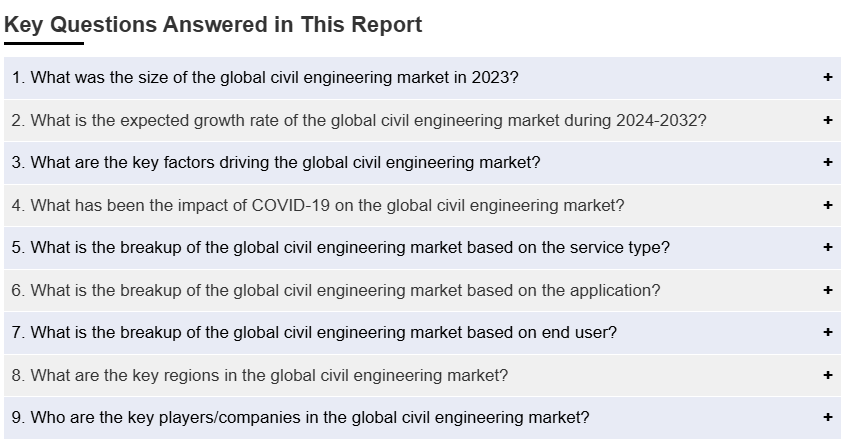Open question 5 on service type breakup
Image resolution: width=845 pixels, height=441 pixels.
(x=341, y=247)
